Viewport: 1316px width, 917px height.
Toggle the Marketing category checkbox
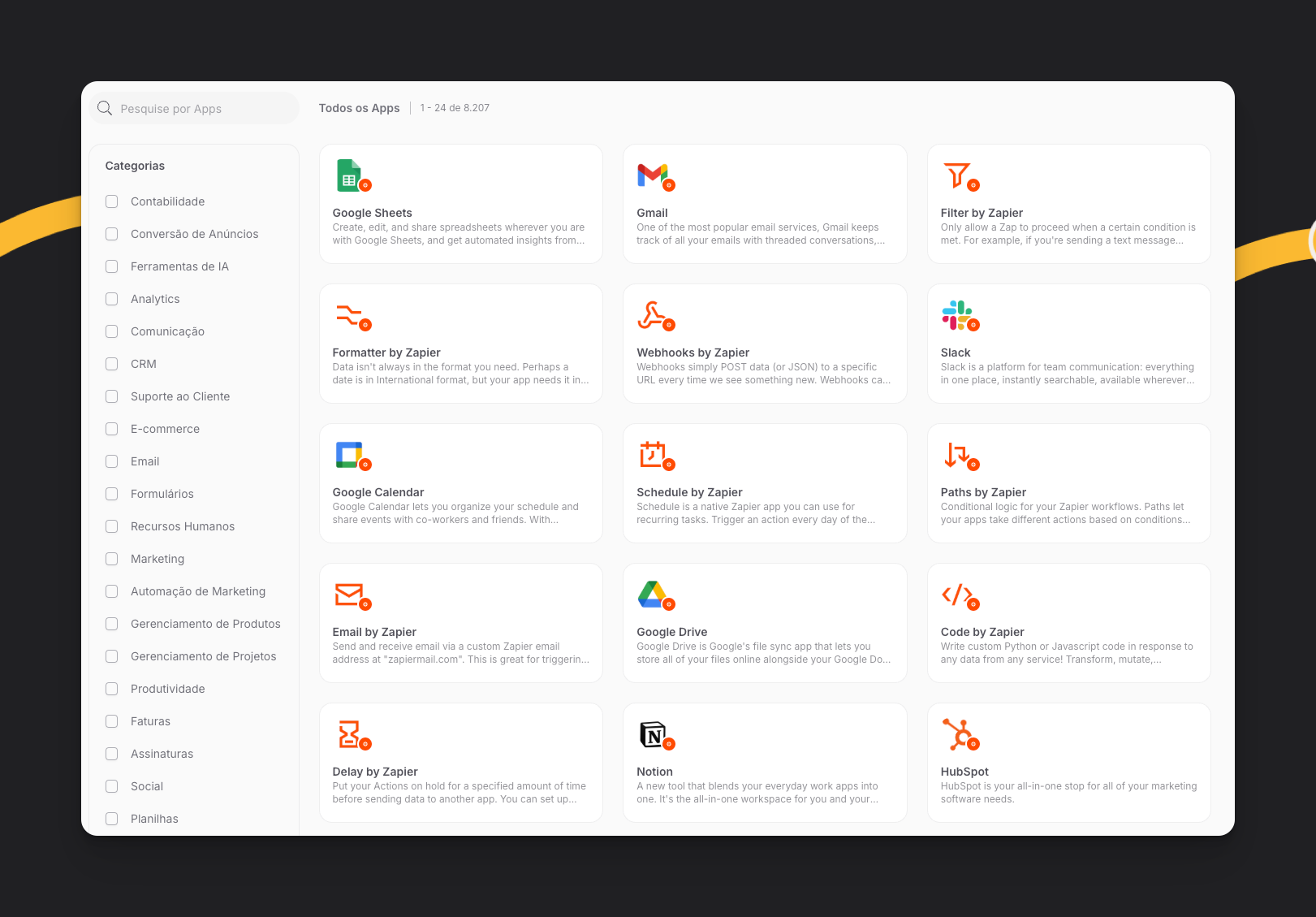tap(112, 559)
